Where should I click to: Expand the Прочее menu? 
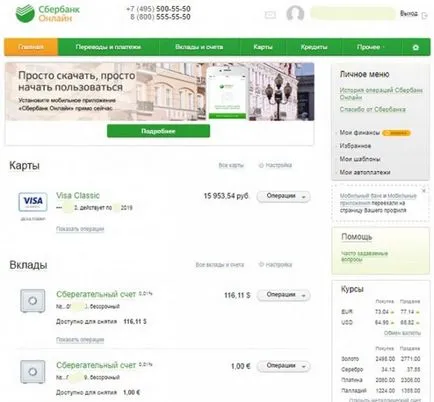pyautogui.click(x=370, y=47)
